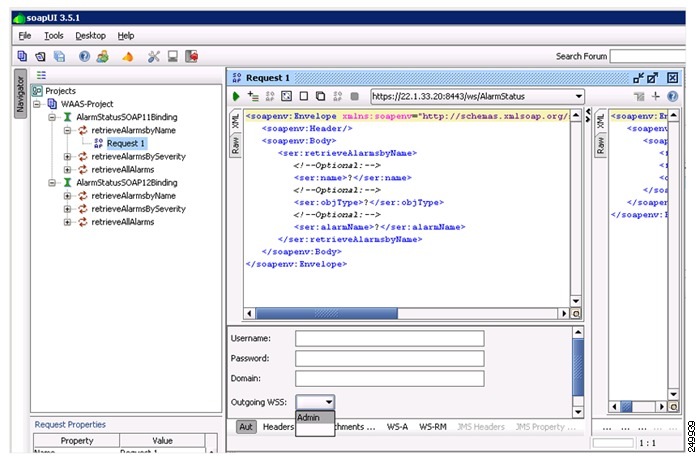Viewport: 700px width, 459px height.
Task: Expand the SOAP11 retrieveAllAlarms node
Action: click(x=67, y=170)
